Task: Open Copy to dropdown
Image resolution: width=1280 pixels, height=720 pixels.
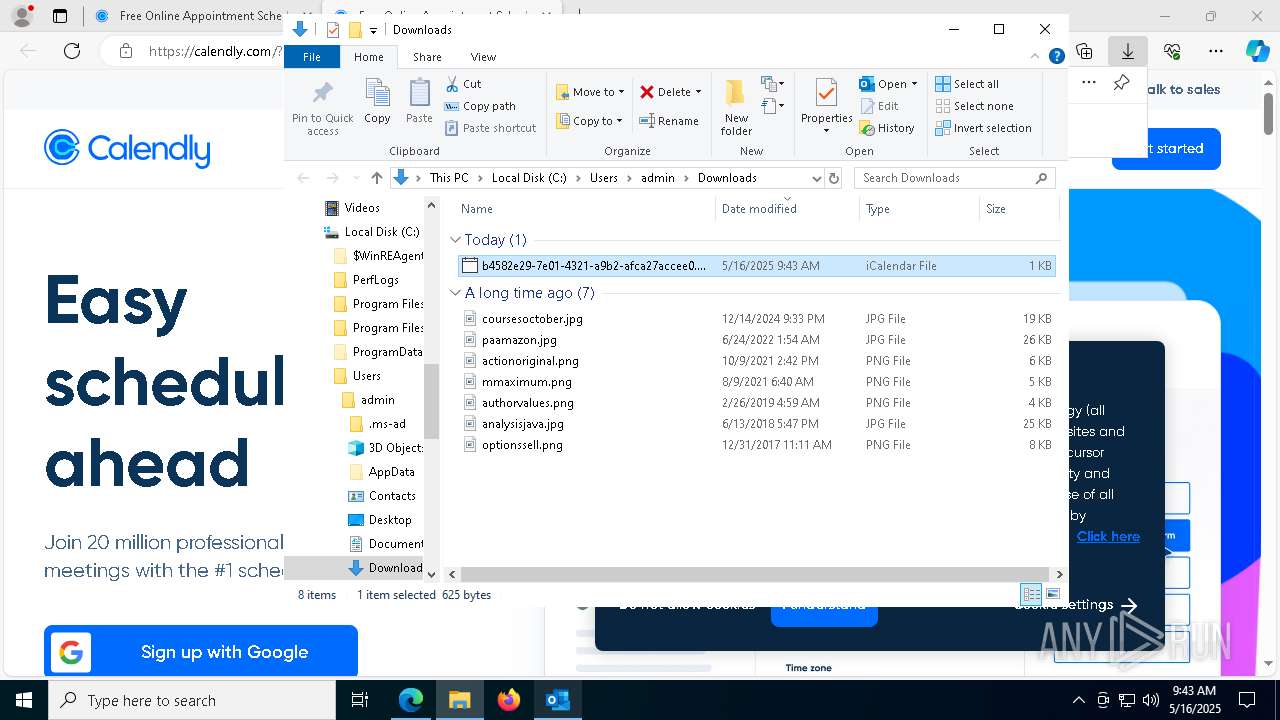Action: (x=590, y=121)
